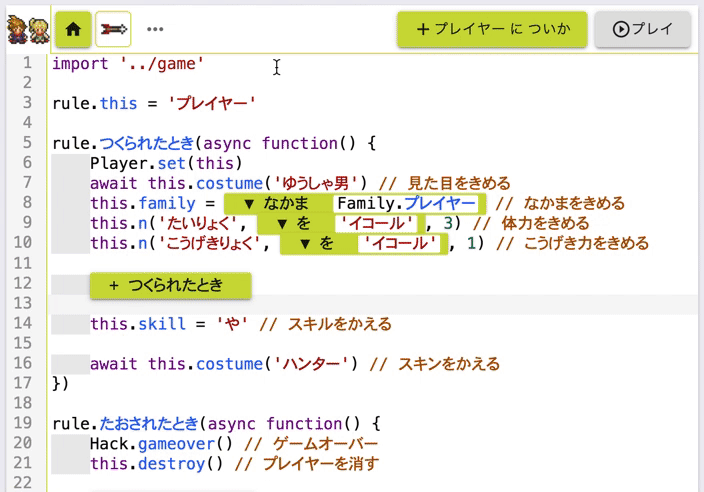Click the 'イコール' field on line 10
704x492 pixels.
(x=400, y=244)
